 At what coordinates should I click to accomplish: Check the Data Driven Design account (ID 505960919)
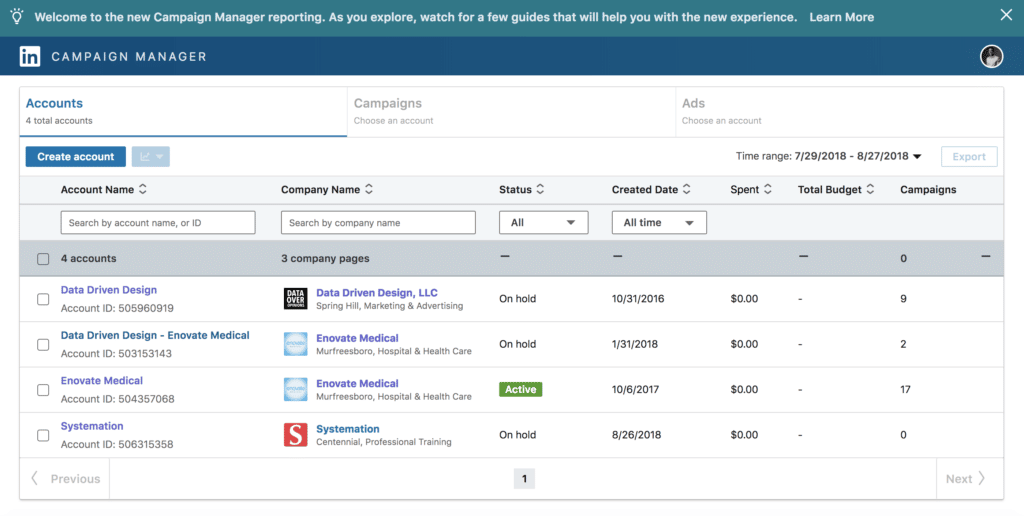click(x=43, y=299)
